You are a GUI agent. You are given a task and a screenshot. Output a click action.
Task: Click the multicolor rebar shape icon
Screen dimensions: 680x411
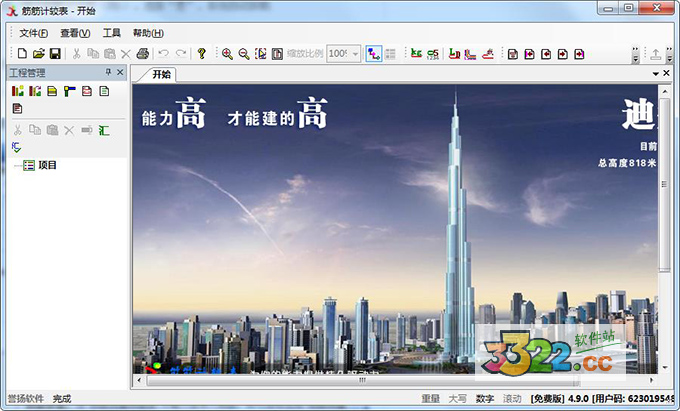click(471, 54)
